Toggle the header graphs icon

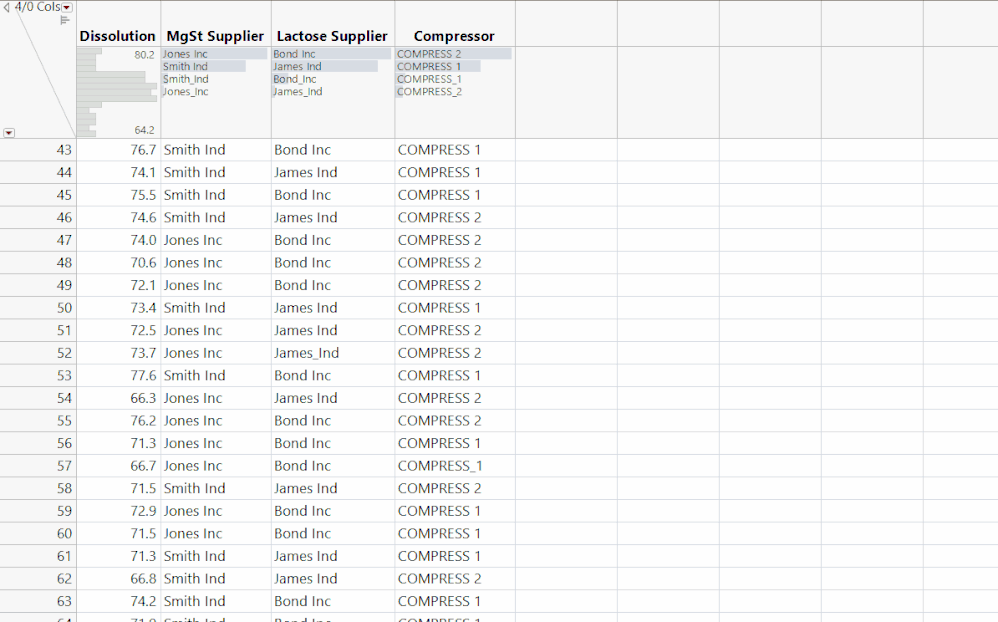[x=64, y=20]
